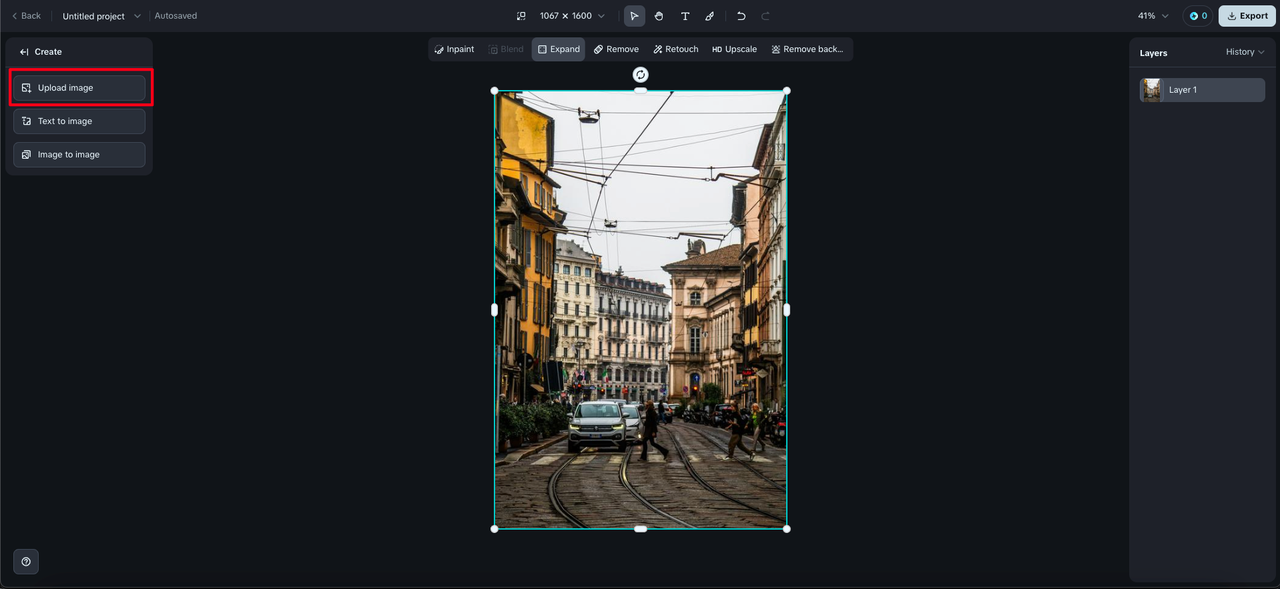
Task: Collapse the Create panel with the arrow icon
Action: [24, 52]
